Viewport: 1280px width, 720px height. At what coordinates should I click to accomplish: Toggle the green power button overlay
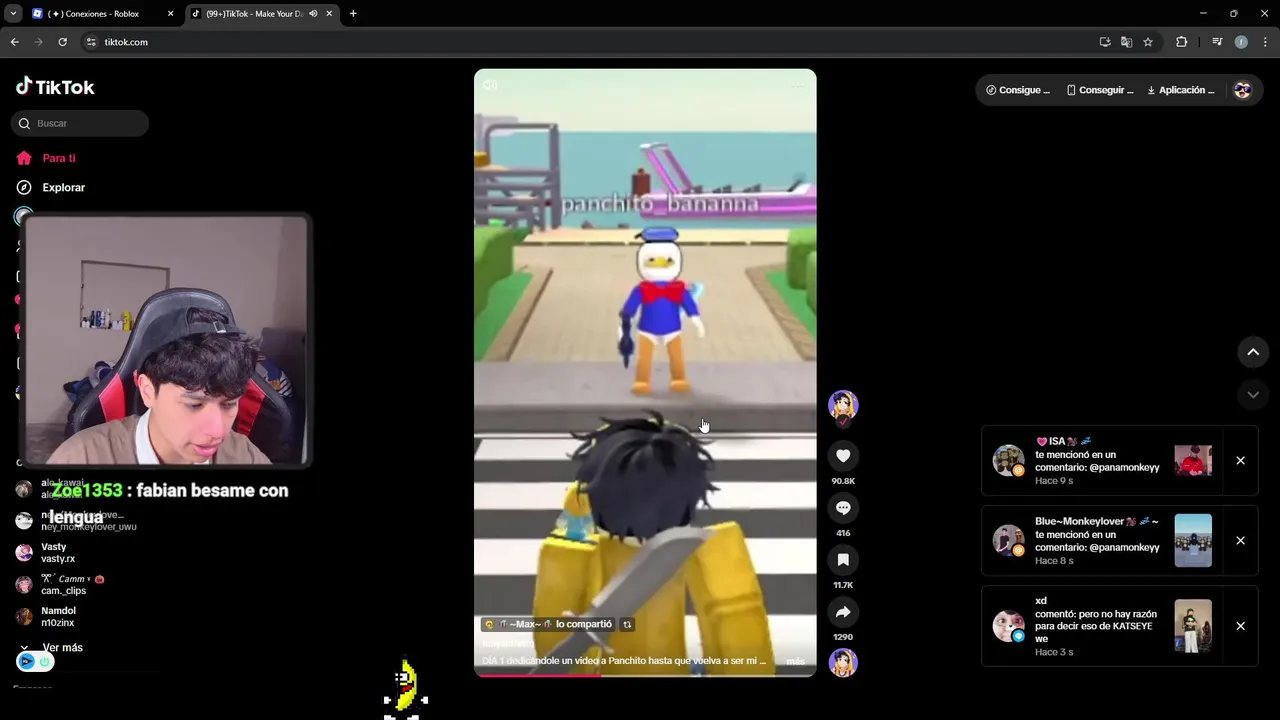44,661
